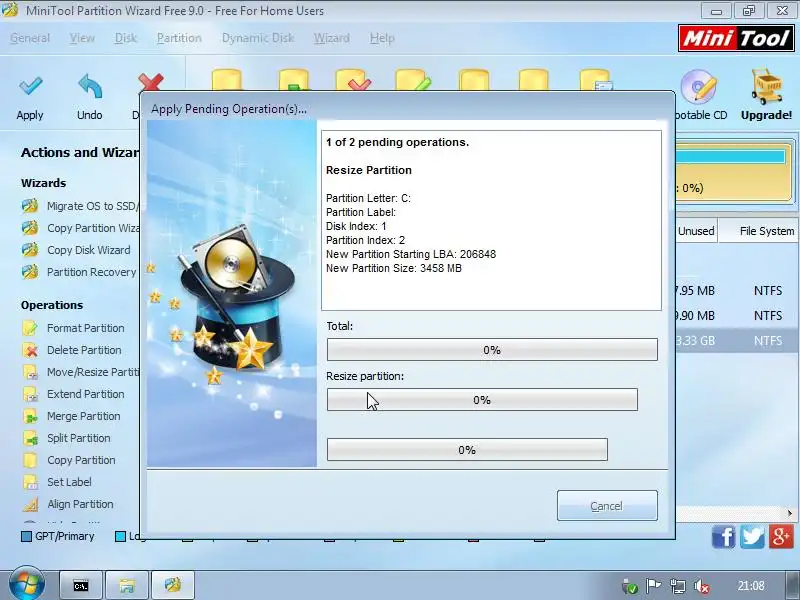This screenshot has width=800, height=600.
Task: Click the Set Label link
Action: (69, 482)
